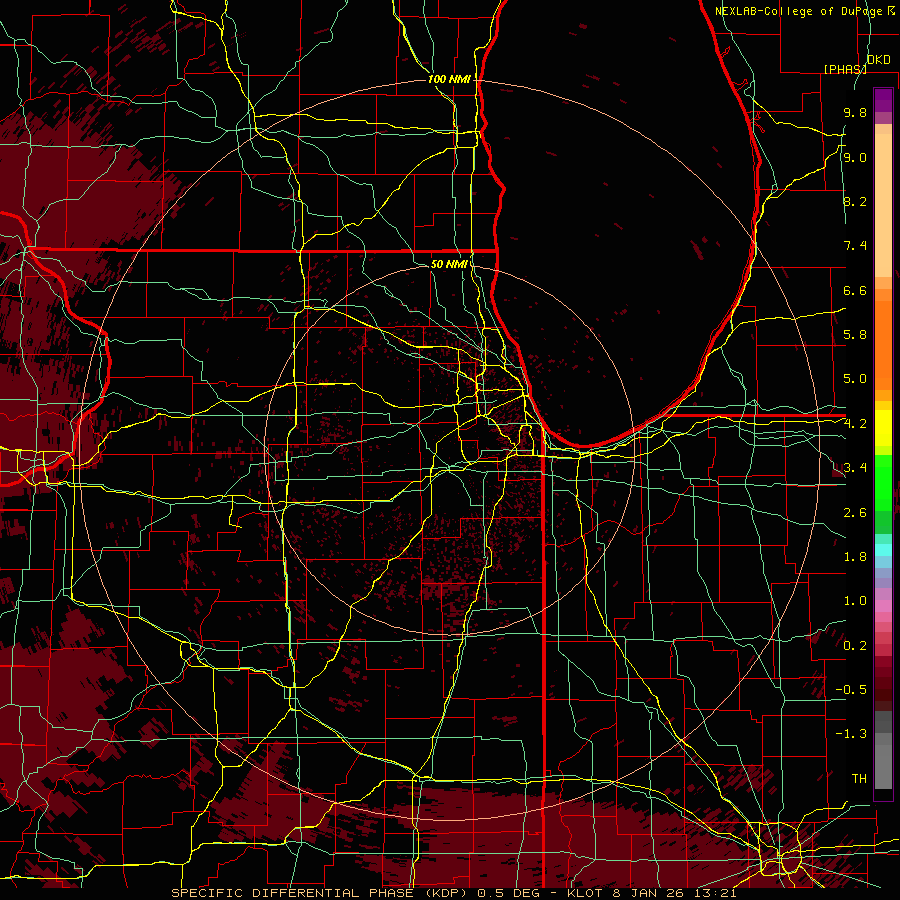Click the 100 NMI range ring label
Screen dimensions: 900x900
point(449,79)
